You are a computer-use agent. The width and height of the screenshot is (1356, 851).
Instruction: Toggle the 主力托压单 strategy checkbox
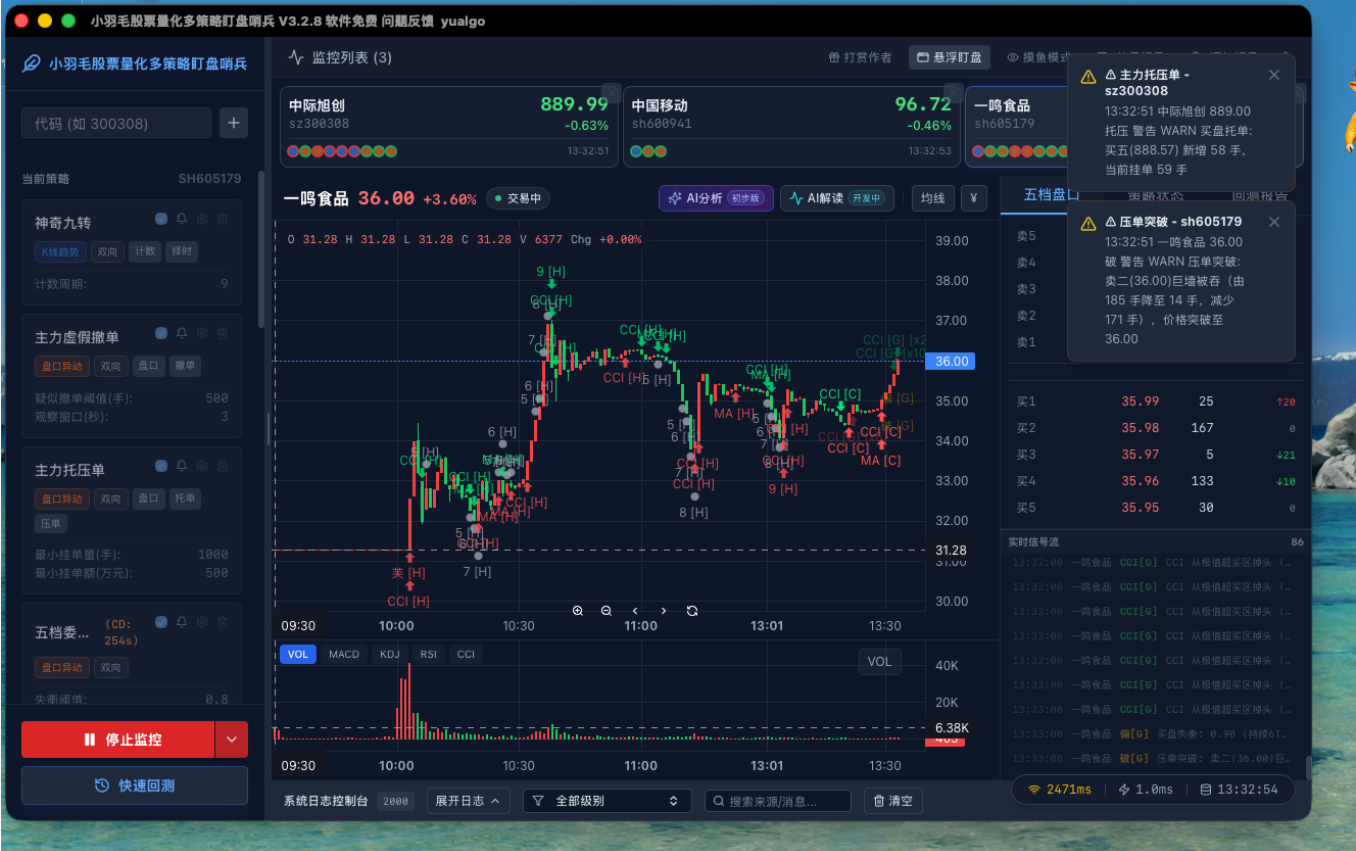click(161, 466)
